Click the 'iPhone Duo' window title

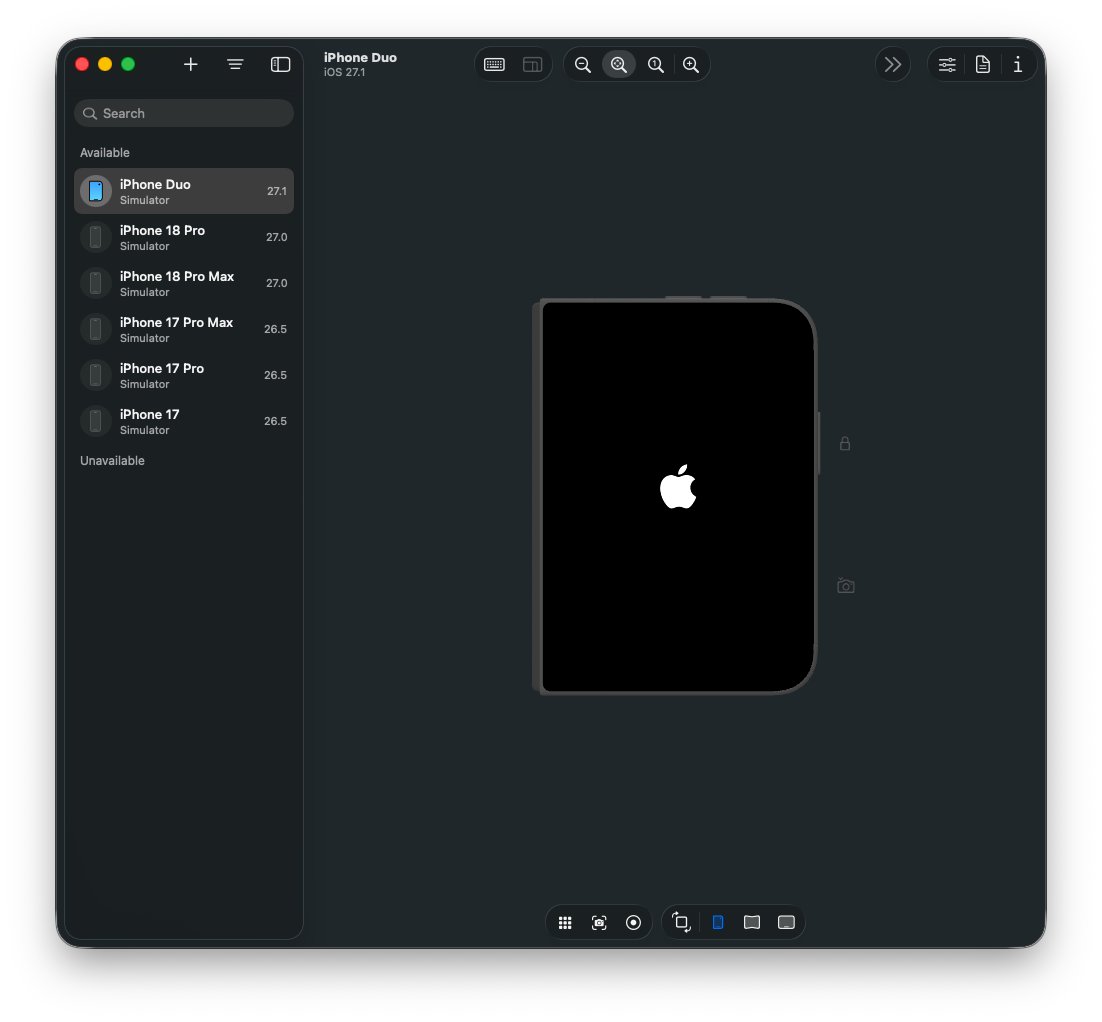tap(360, 58)
